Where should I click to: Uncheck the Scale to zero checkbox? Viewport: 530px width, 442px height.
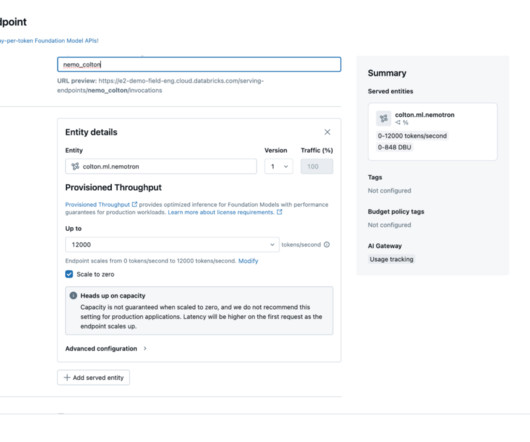click(69, 274)
